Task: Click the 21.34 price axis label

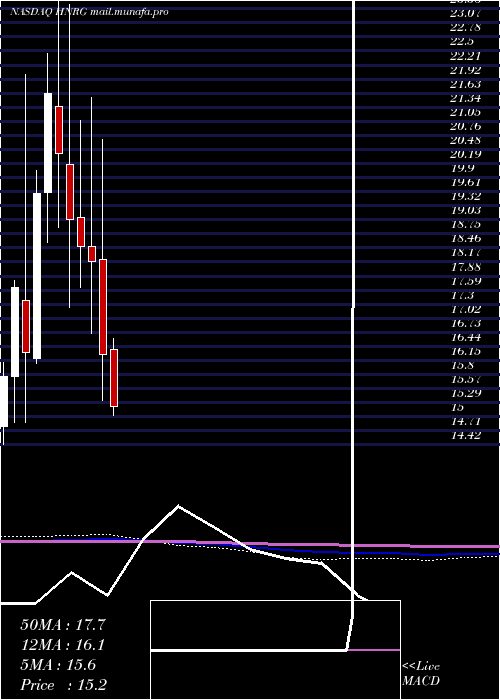Action: pos(466,98)
